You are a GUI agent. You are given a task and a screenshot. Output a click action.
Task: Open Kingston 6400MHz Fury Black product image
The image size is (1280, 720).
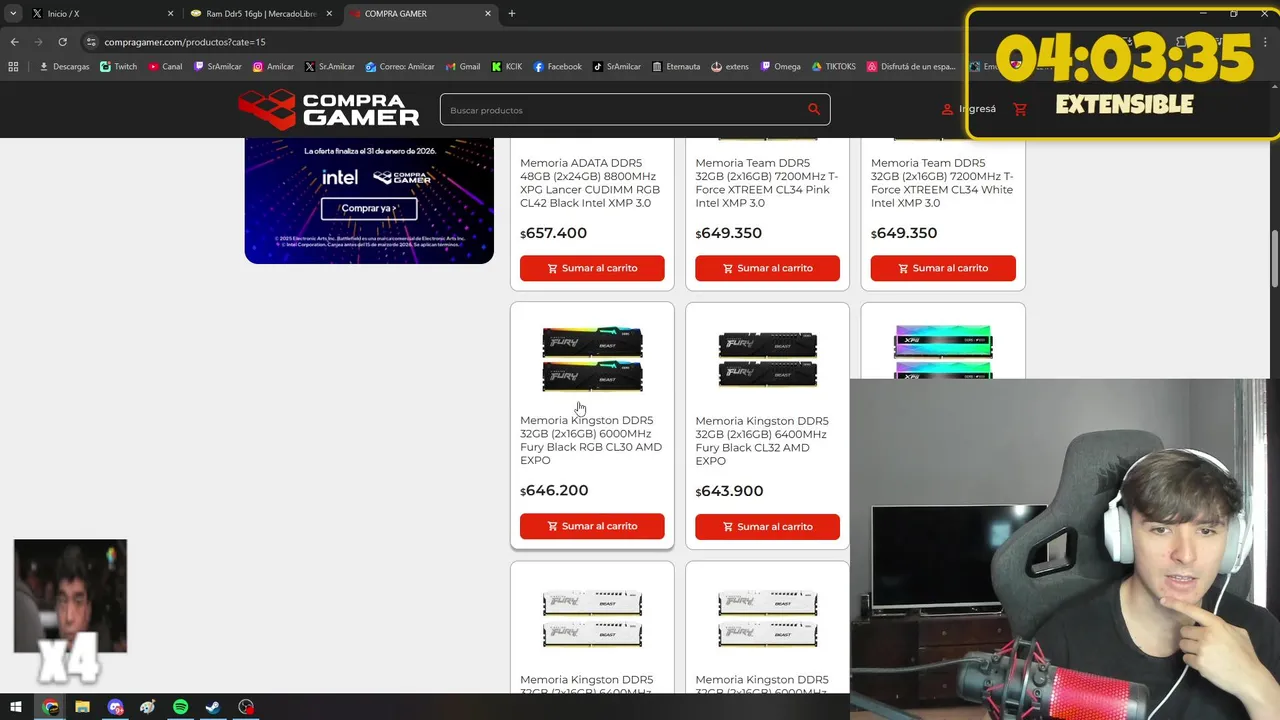(x=767, y=359)
